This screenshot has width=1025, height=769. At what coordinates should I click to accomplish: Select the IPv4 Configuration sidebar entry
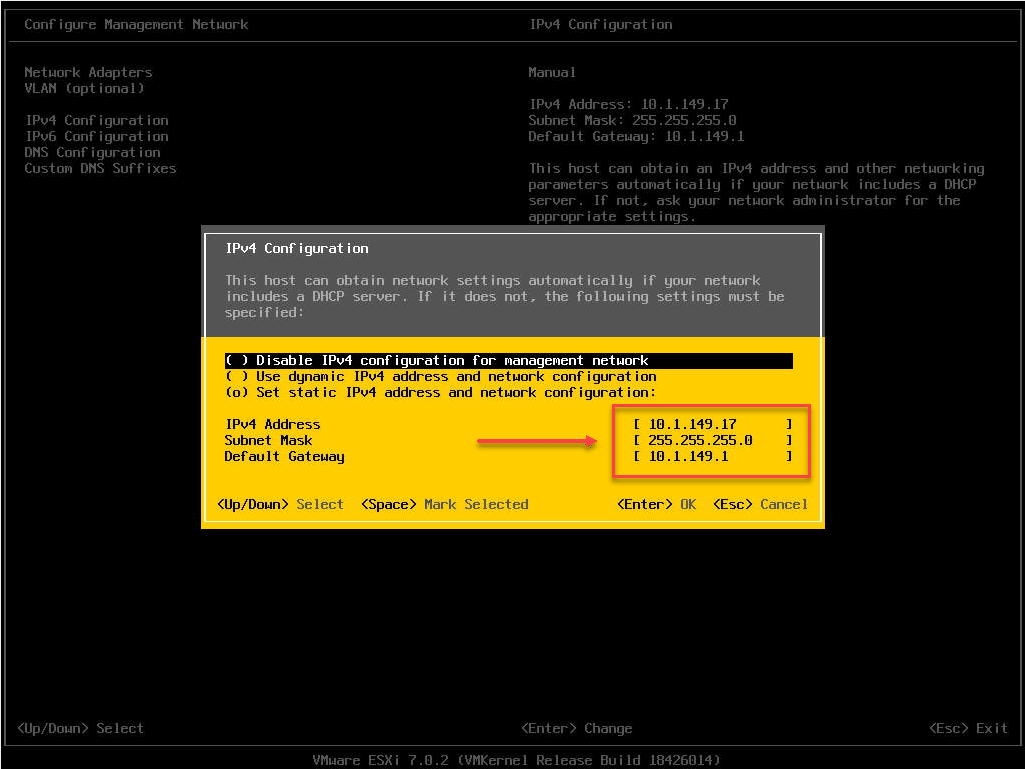click(x=96, y=120)
